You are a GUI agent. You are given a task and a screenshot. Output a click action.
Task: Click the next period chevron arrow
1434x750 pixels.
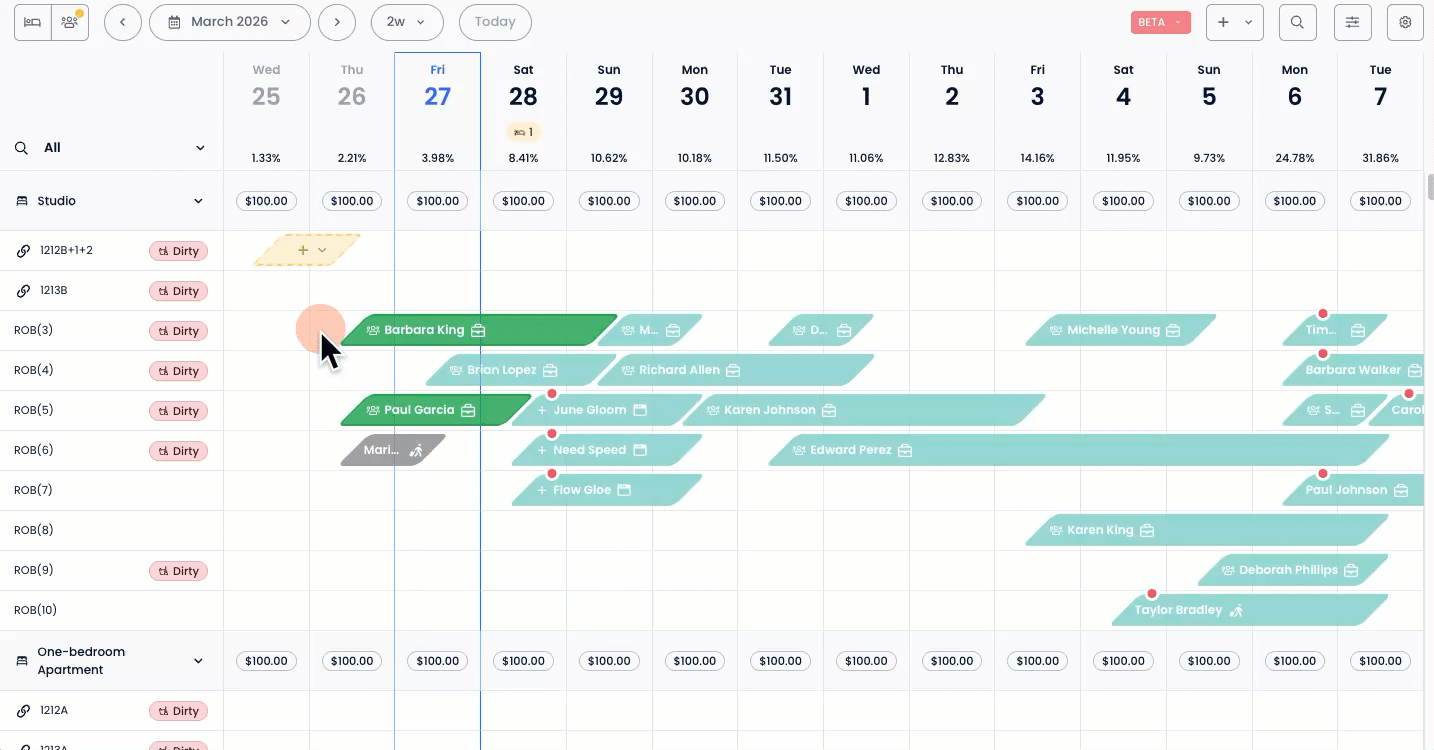pos(337,21)
